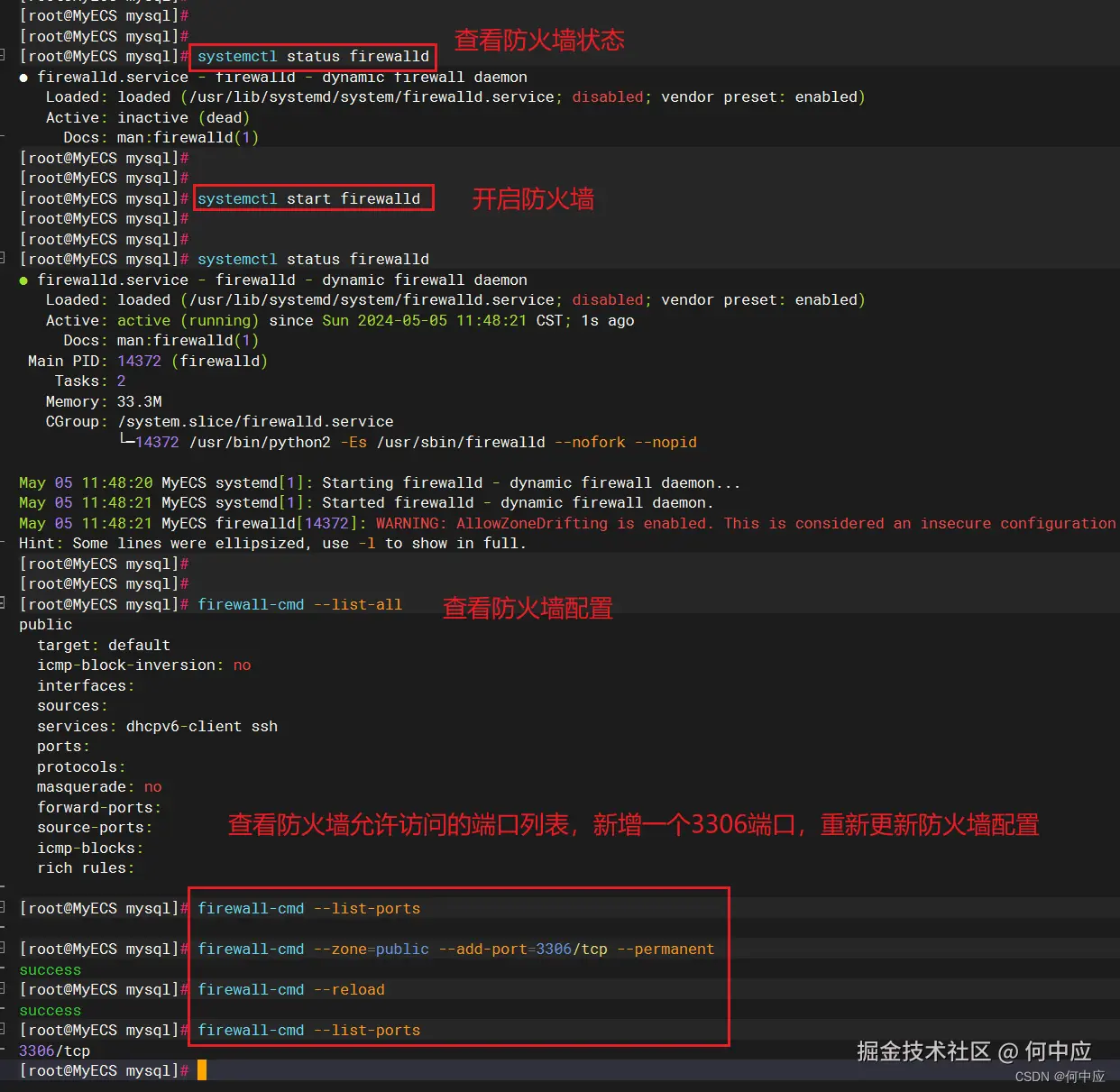Select the 'Active: inactive (dead)' status line
The width and height of the screenshot is (1120, 1092).
click(x=148, y=117)
